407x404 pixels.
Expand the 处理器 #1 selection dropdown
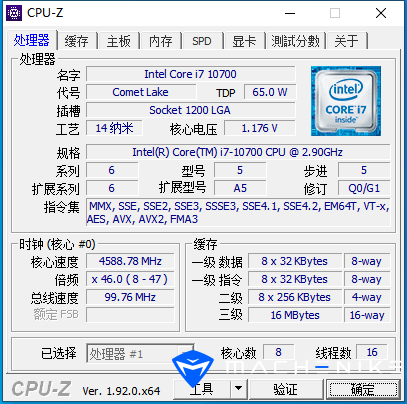(186, 353)
